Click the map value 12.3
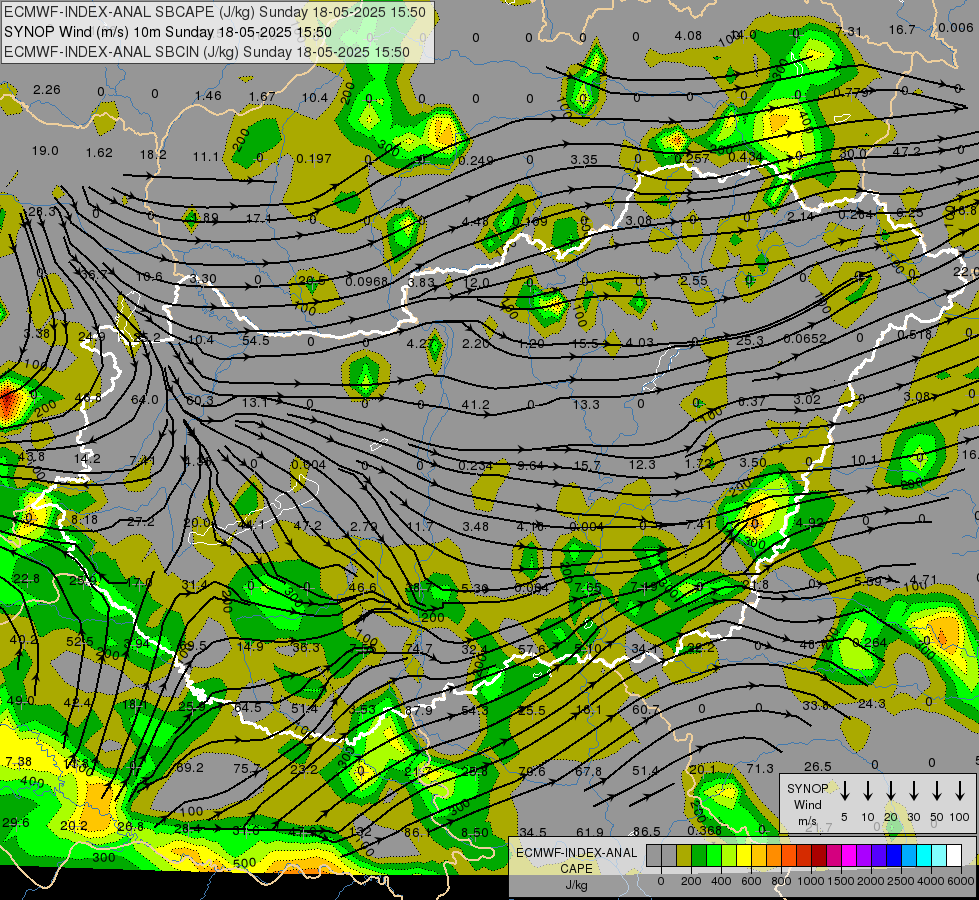The width and height of the screenshot is (979, 900). click(642, 464)
